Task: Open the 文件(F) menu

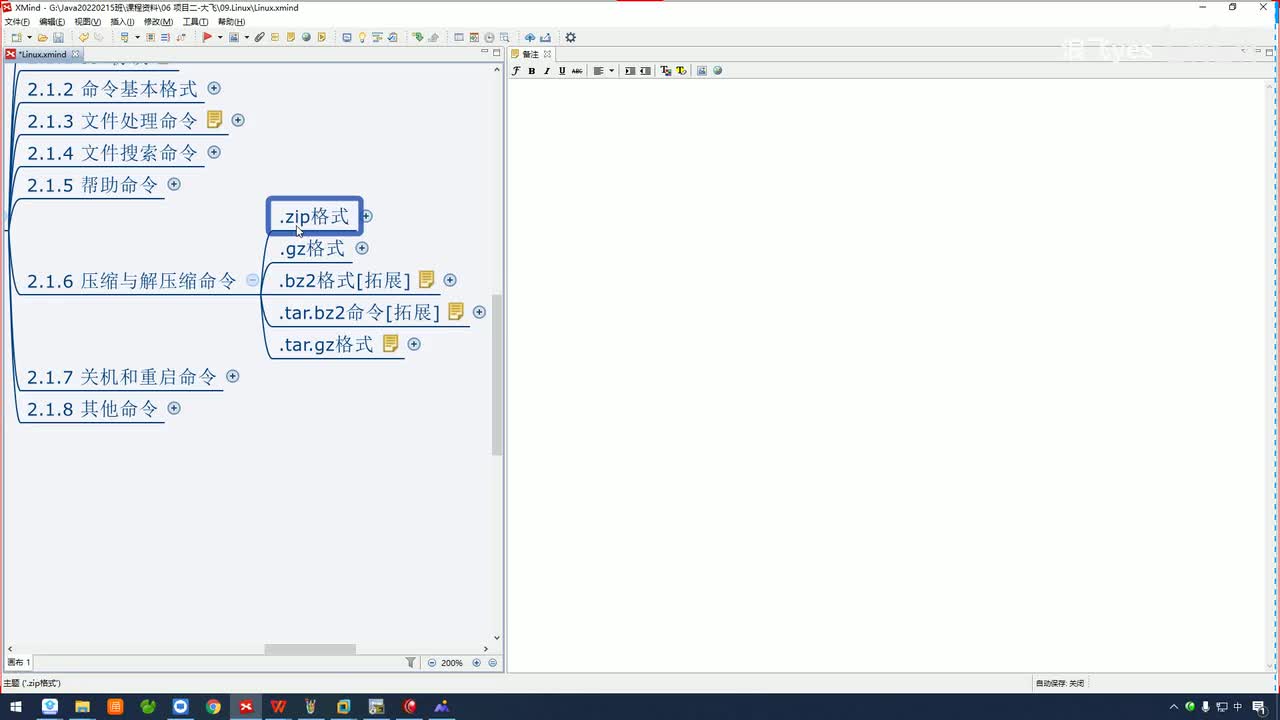Action: pyautogui.click(x=17, y=21)
